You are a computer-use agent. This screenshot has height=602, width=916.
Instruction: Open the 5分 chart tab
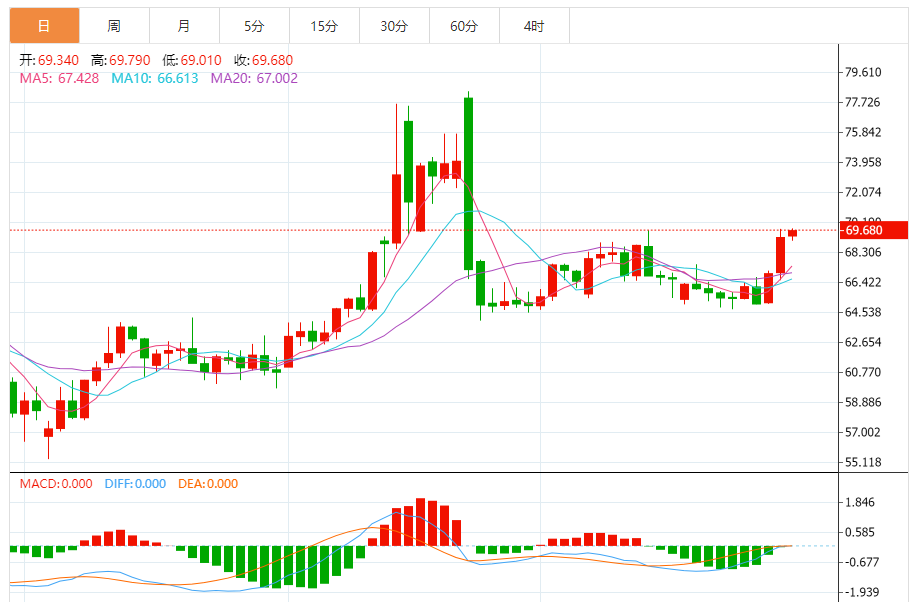tap(255, 26)
